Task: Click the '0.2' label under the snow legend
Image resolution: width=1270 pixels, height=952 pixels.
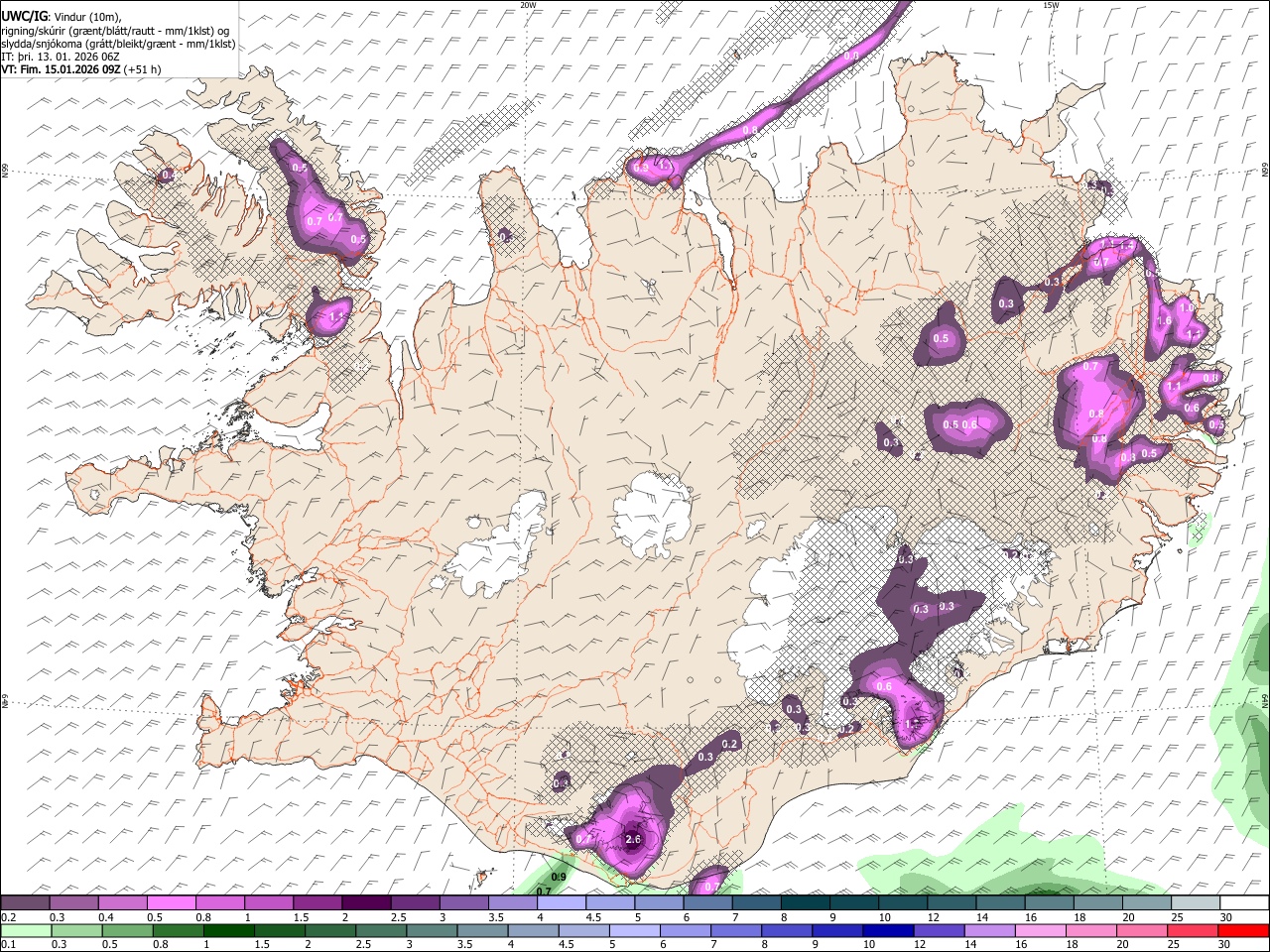Action: (x=8, y=917)
